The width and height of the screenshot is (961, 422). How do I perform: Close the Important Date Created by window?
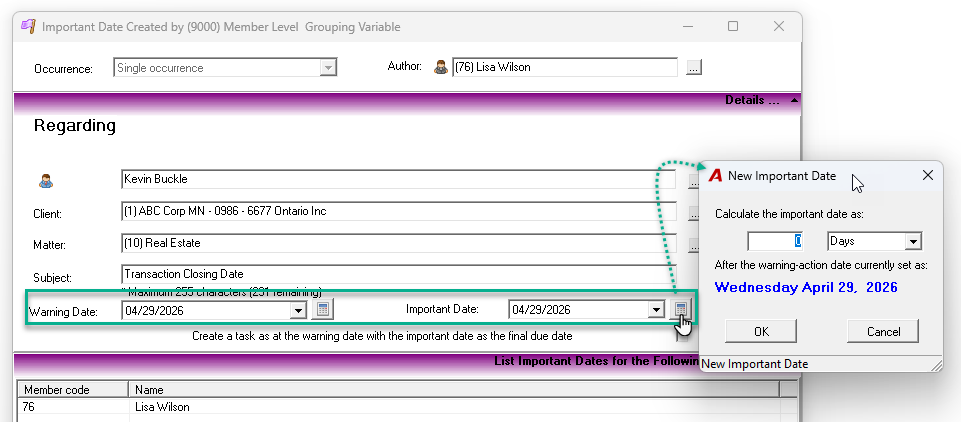[x=779, y=26]
